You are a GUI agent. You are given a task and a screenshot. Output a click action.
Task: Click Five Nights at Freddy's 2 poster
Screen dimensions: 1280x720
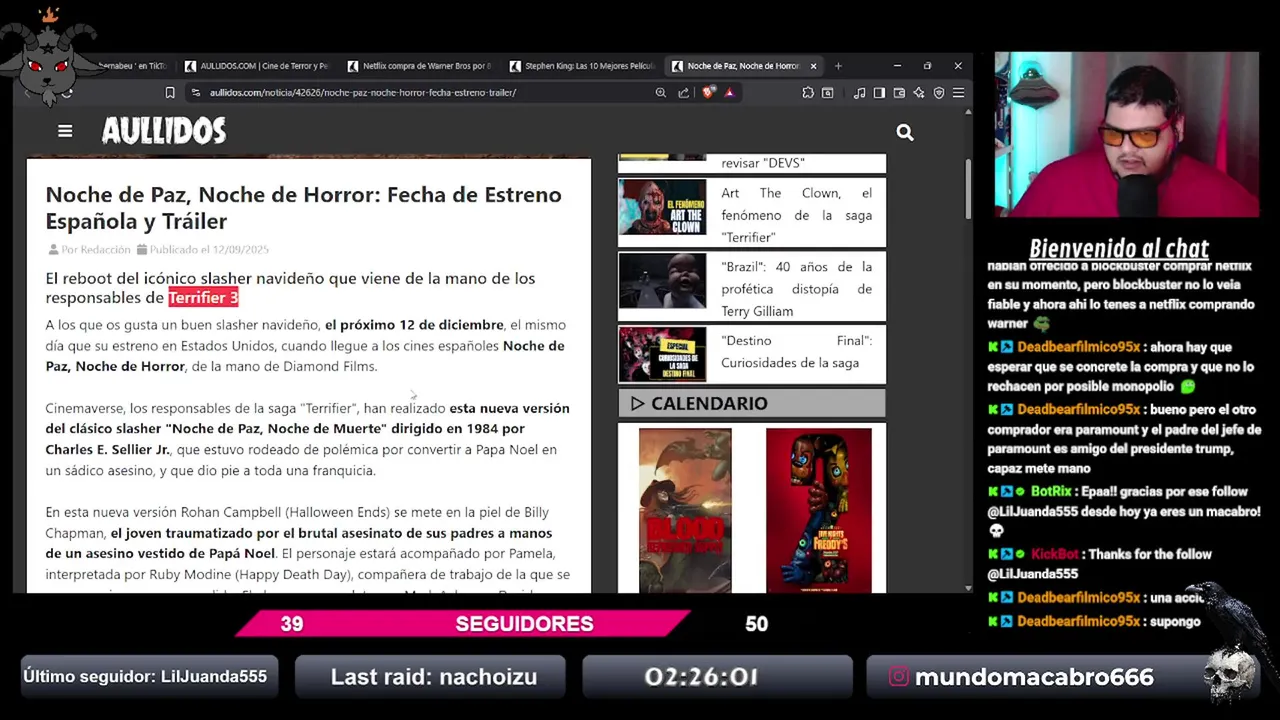point(818,510)
